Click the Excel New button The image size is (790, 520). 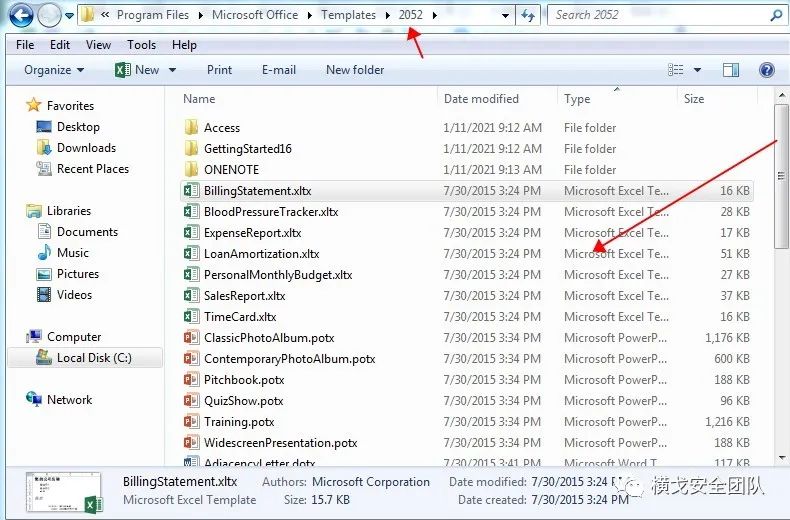(x=137, y=70)
